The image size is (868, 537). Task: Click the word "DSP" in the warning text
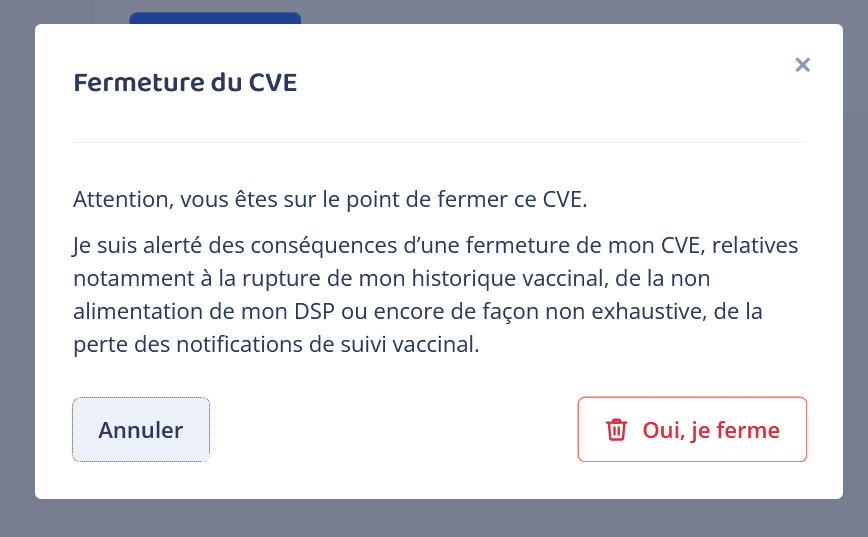(316, 311)
